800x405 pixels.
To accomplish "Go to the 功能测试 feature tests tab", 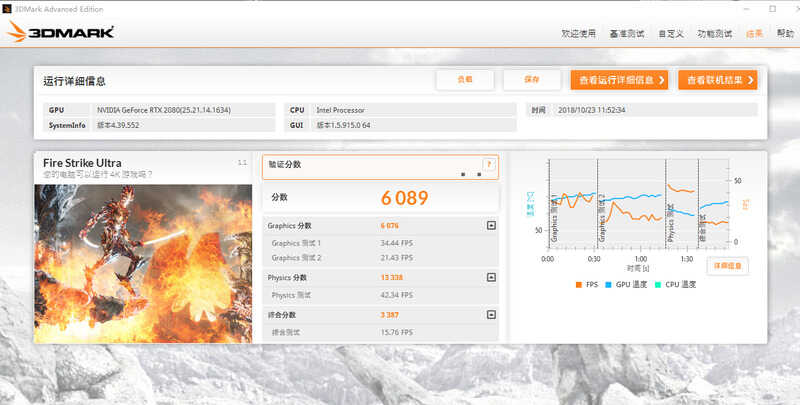I will (714, 34).
